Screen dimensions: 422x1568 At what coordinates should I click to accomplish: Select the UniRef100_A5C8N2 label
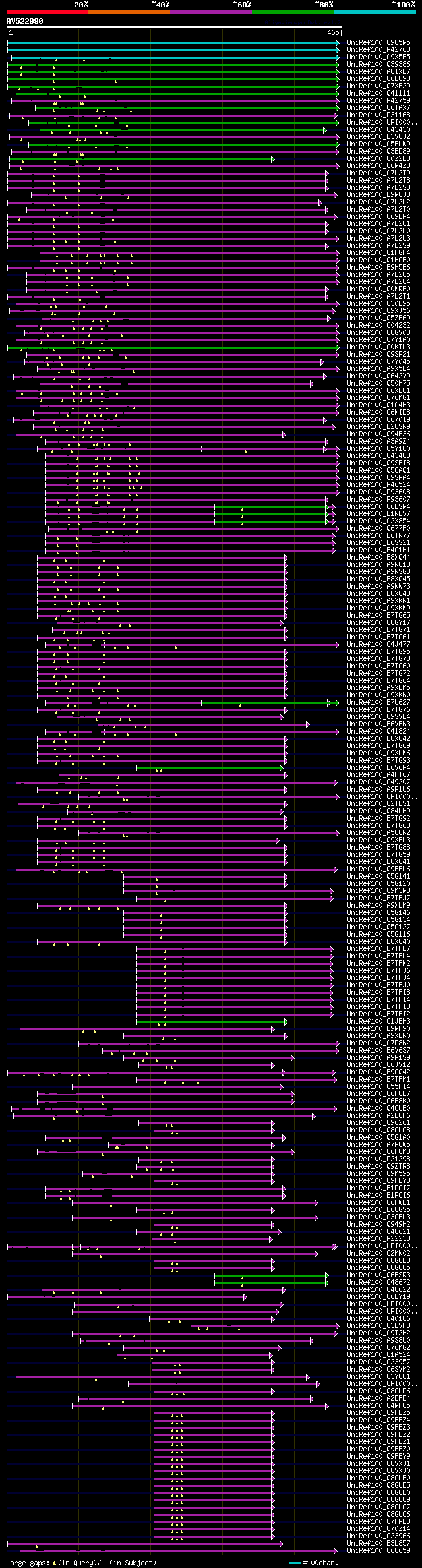(x=378, y=832)
